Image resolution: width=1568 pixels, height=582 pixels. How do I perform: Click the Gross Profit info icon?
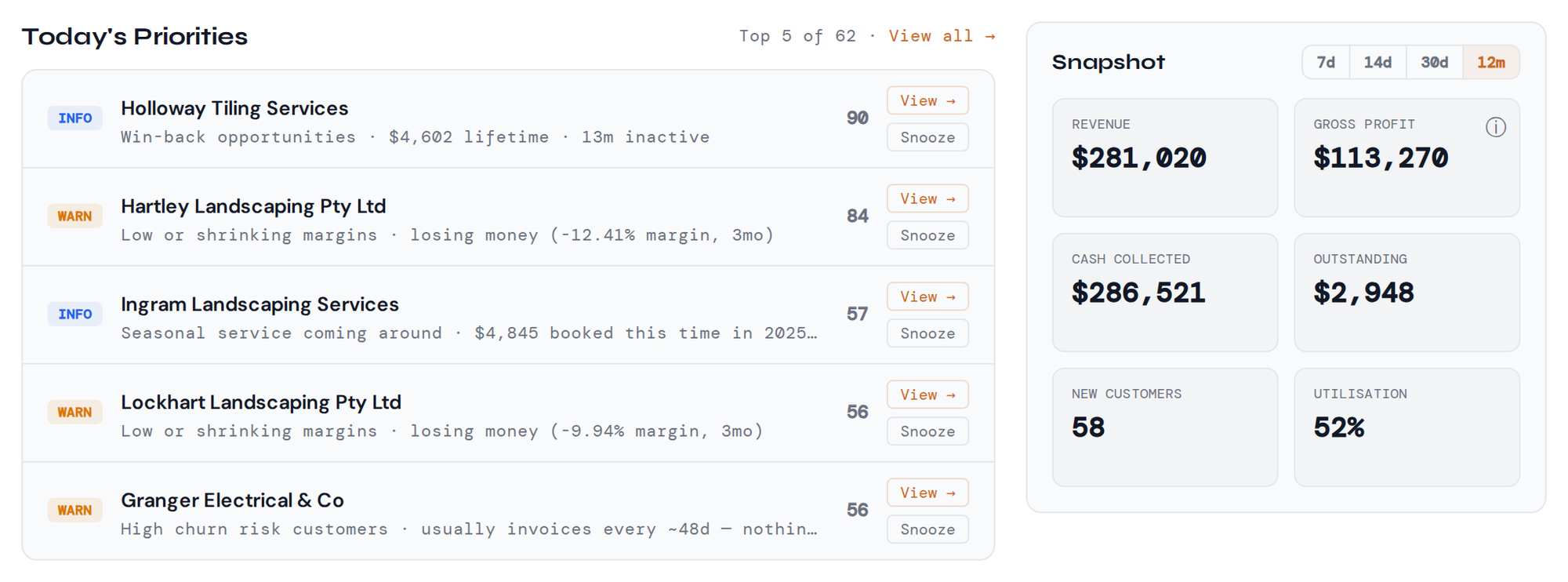click(x=1495, y=127)
